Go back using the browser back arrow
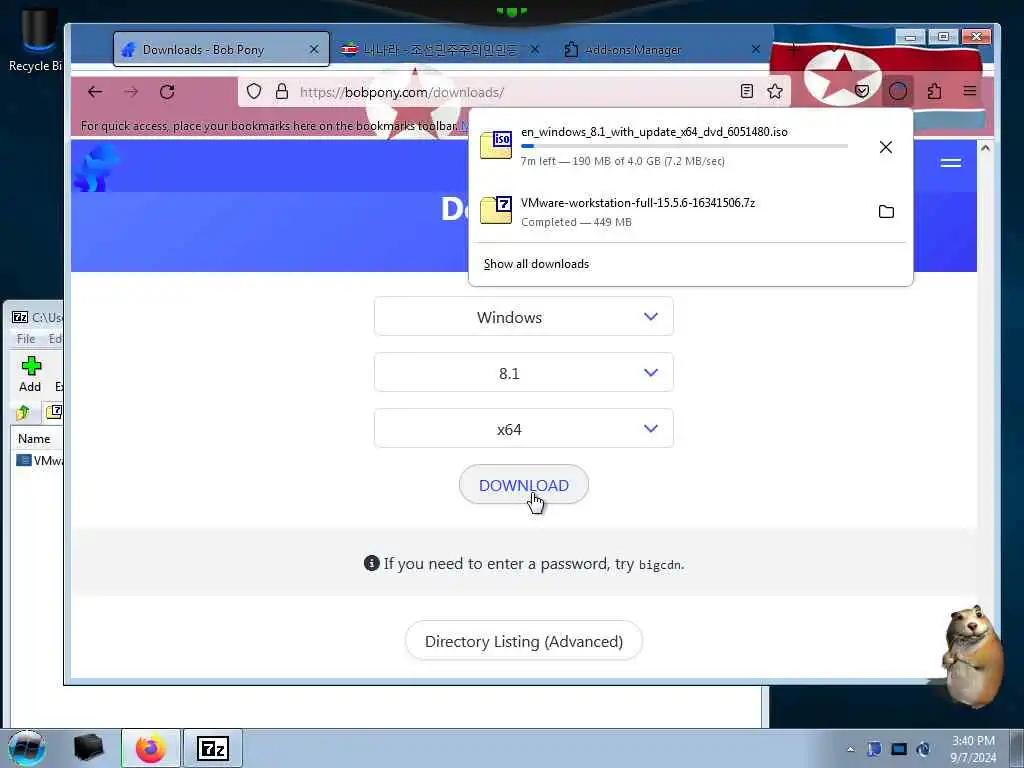Viewport: 1024px width, 768px height. 95,92
